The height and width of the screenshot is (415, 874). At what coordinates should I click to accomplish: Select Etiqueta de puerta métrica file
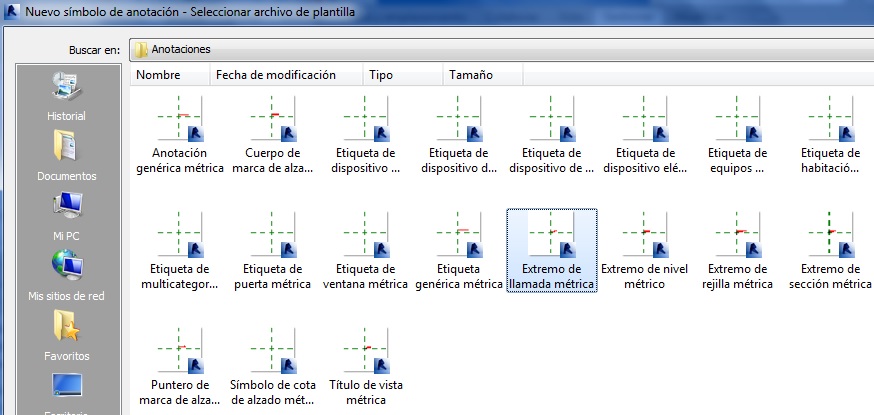pyautogui.click(x=273, y=237)
